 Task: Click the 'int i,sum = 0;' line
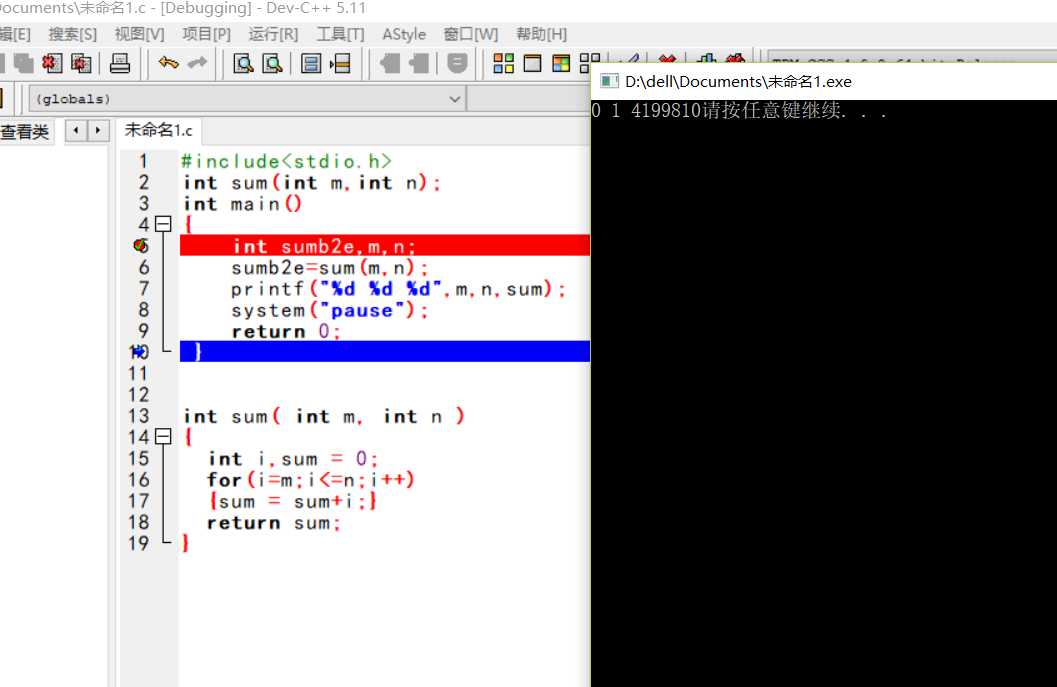point(293,459)
